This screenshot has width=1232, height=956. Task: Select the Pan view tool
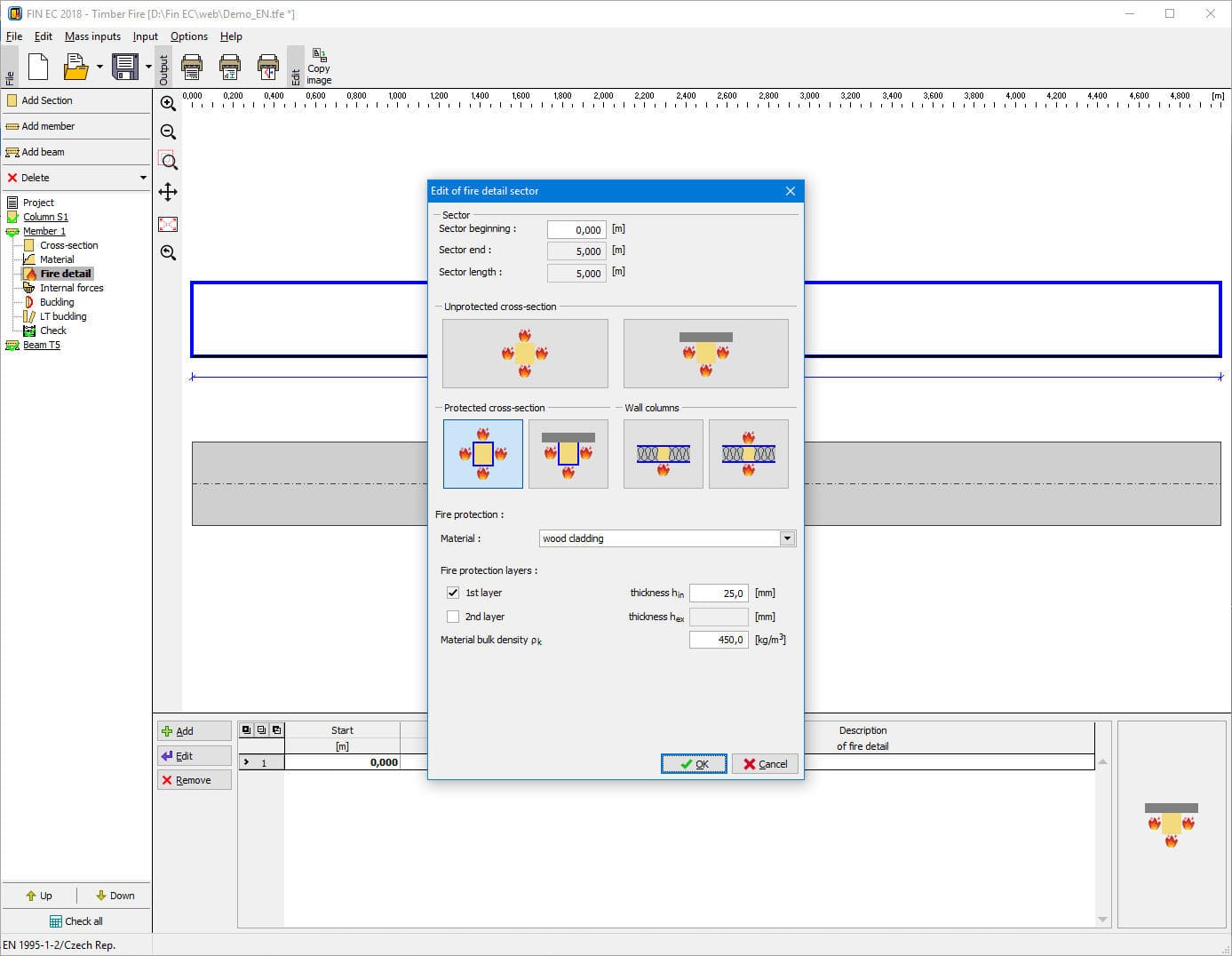click(168, 193)
